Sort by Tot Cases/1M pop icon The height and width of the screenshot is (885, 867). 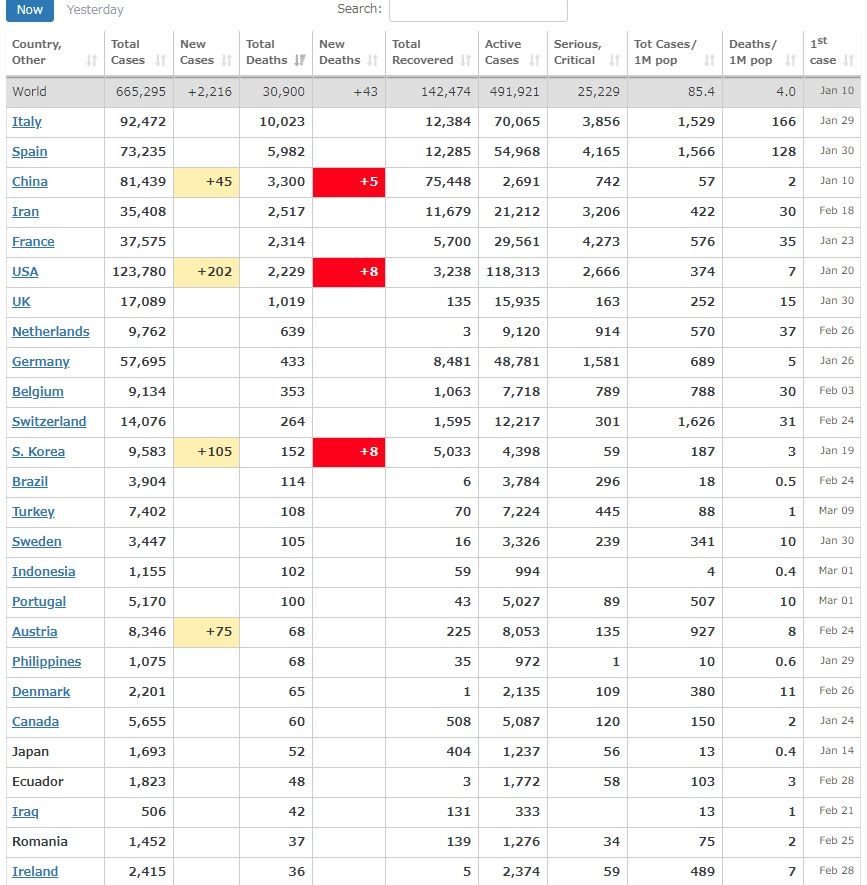click(x=709, y=60)
